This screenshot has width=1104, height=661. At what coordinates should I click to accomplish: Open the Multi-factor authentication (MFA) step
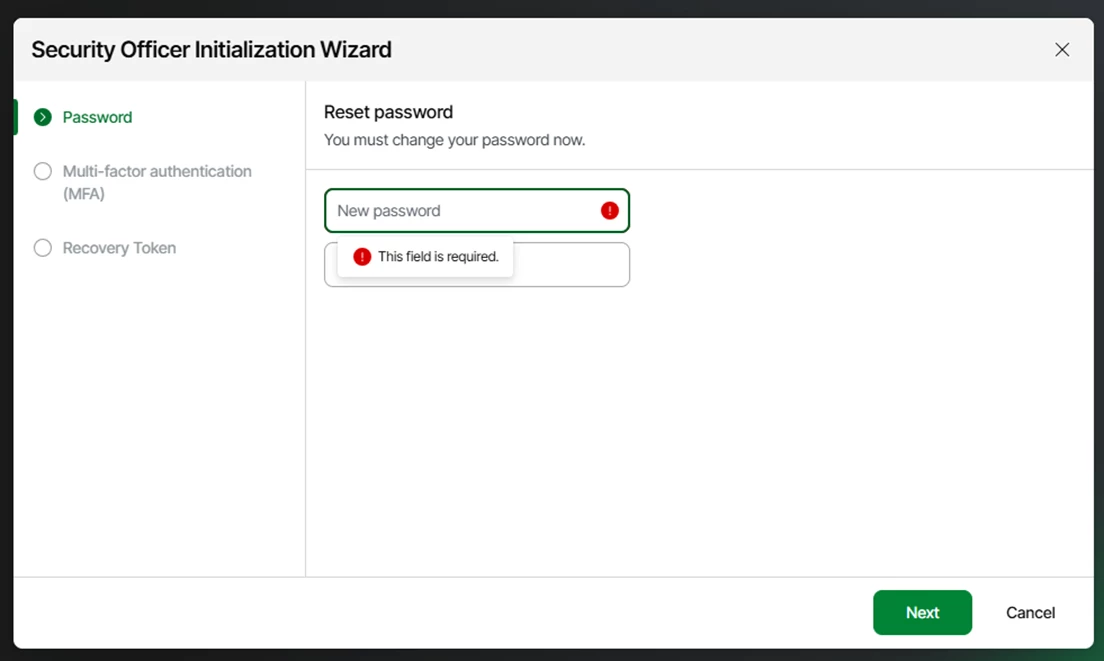pos(157,182)
